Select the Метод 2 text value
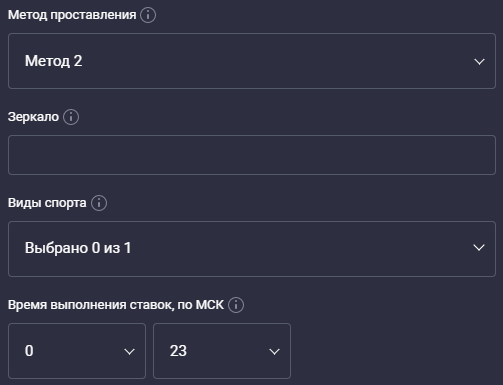503x385 pixels. point(54,61)
